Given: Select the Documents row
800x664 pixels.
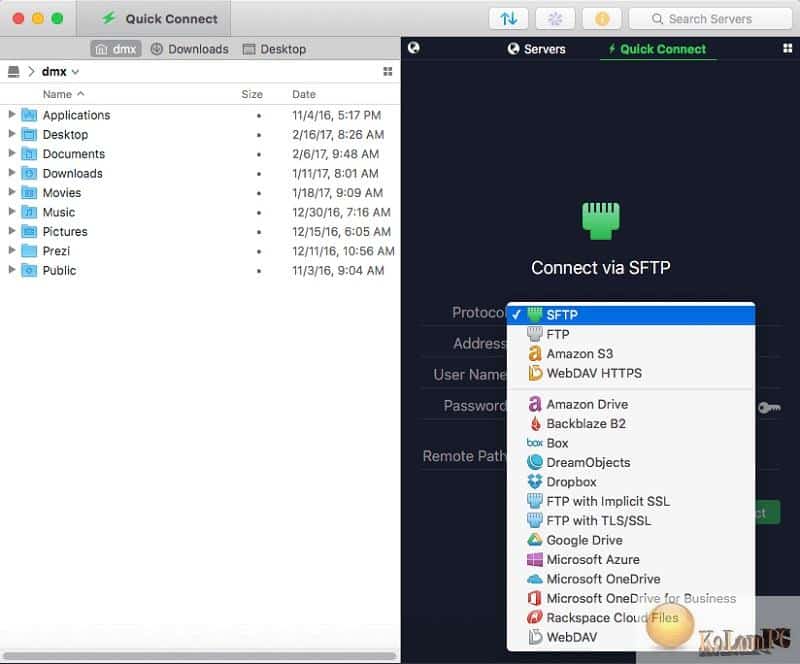Looking at the screenshot, I should (x=200, y=154).
